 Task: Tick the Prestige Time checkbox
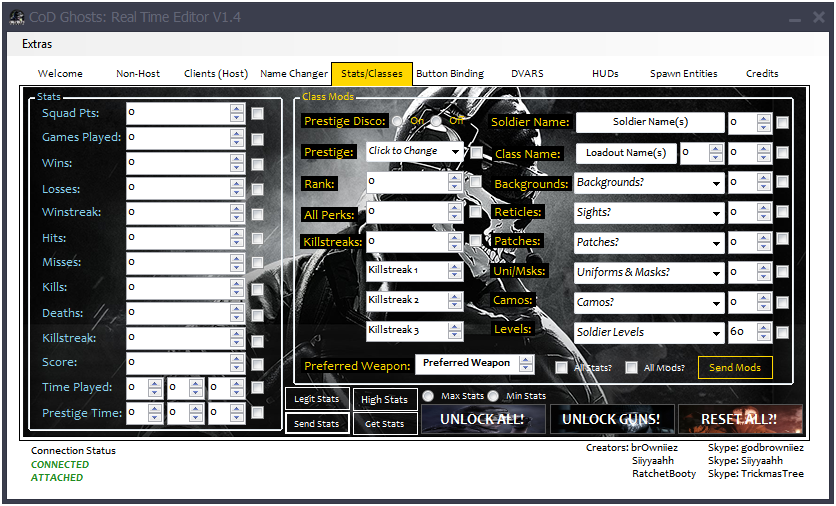point(258,412)
